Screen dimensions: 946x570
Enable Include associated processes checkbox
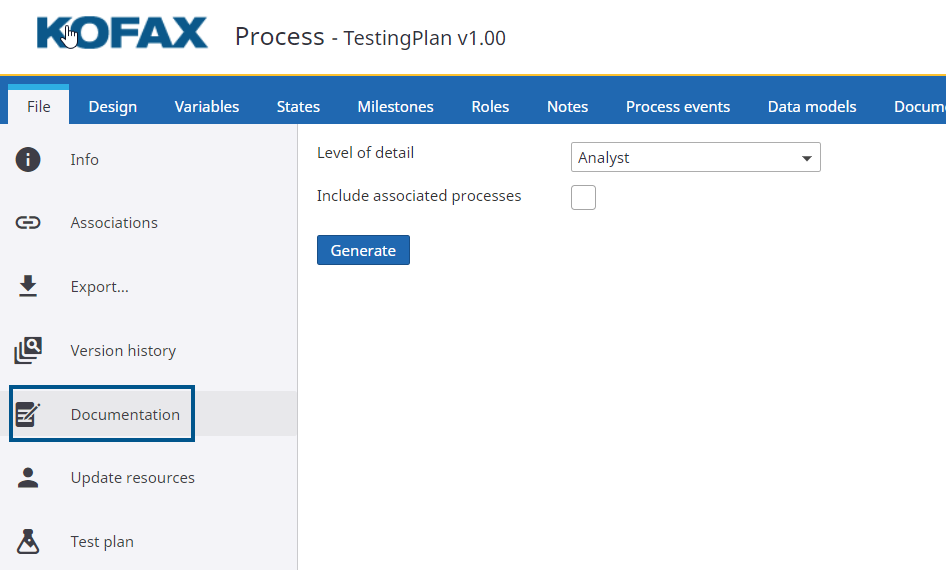583,197
